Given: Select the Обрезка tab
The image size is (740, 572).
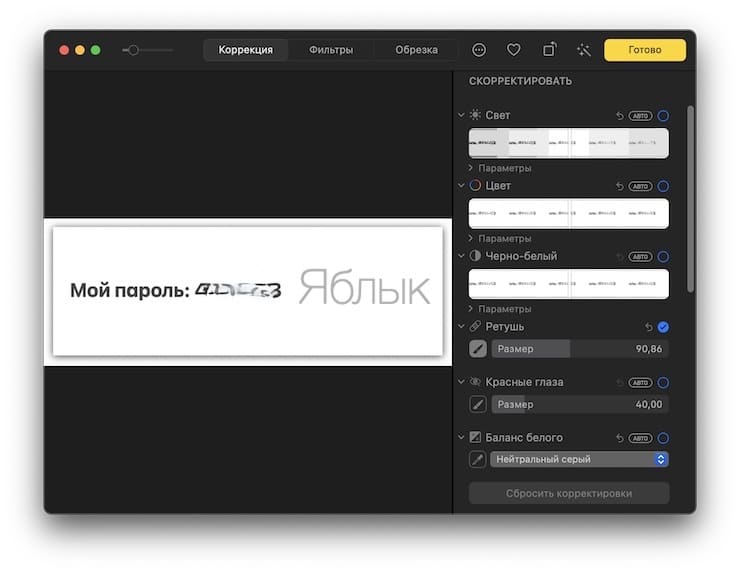Looking at the screenshot, I should pyautogui.click(x=416, y=50).
